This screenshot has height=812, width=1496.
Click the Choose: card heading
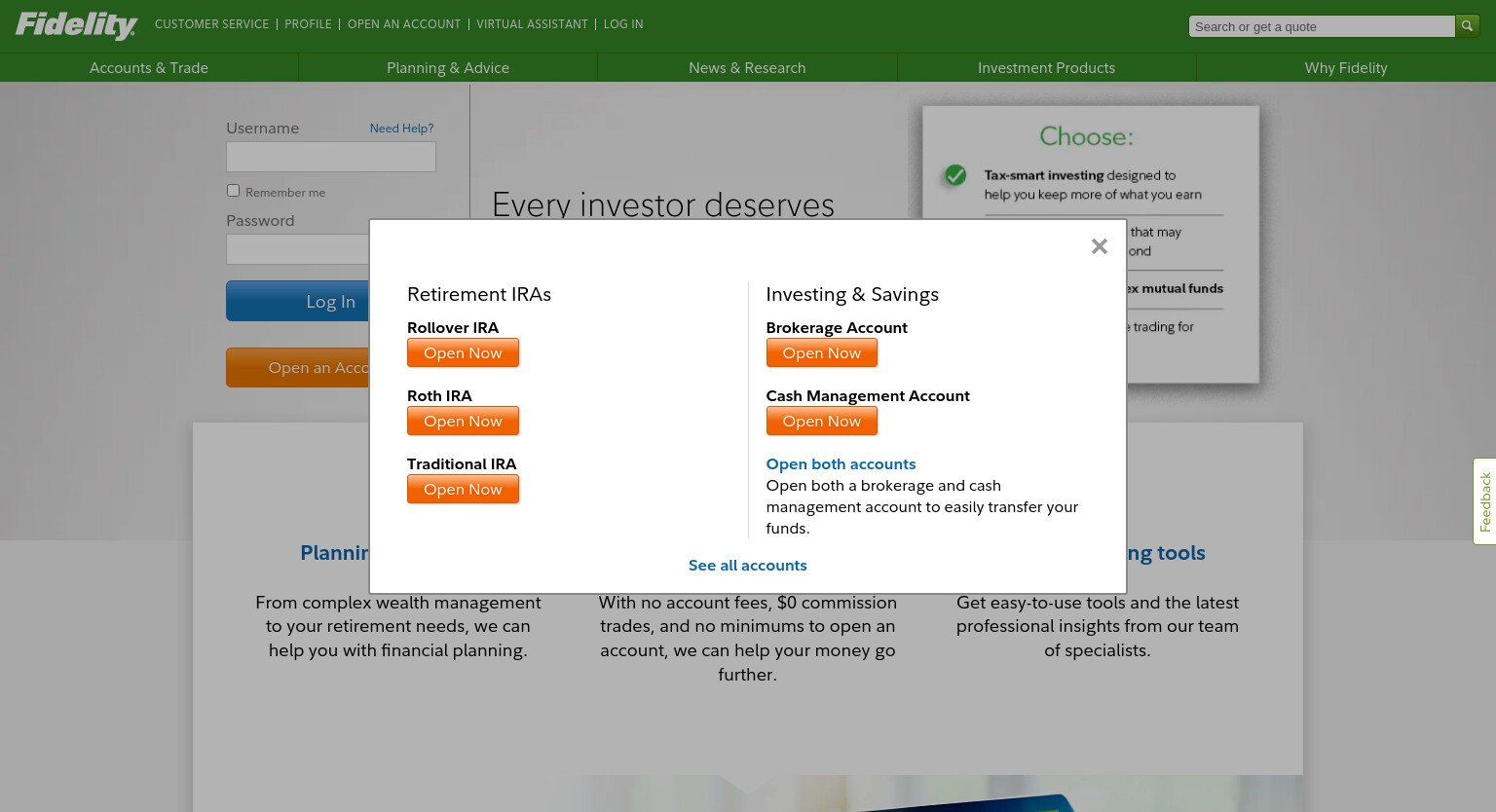click(x=1086, y=136)
